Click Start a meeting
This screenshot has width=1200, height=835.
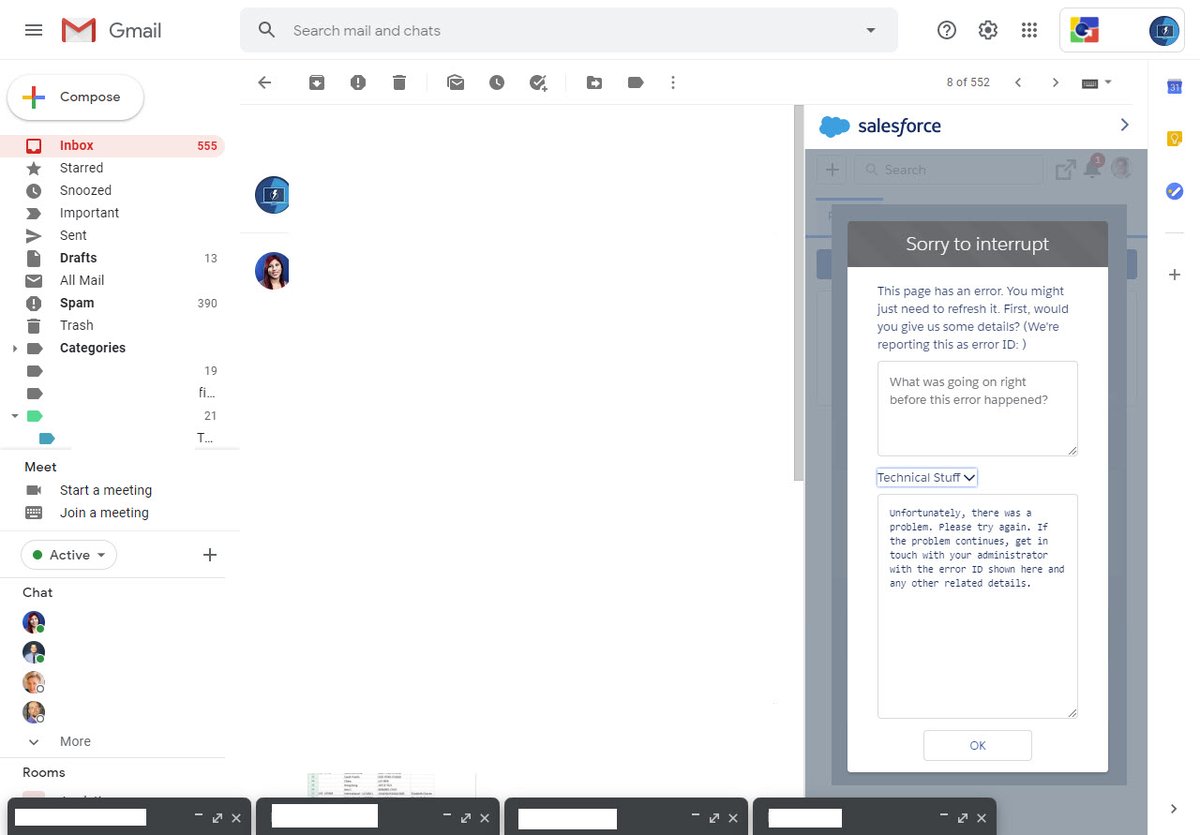[x=106, y=490]
